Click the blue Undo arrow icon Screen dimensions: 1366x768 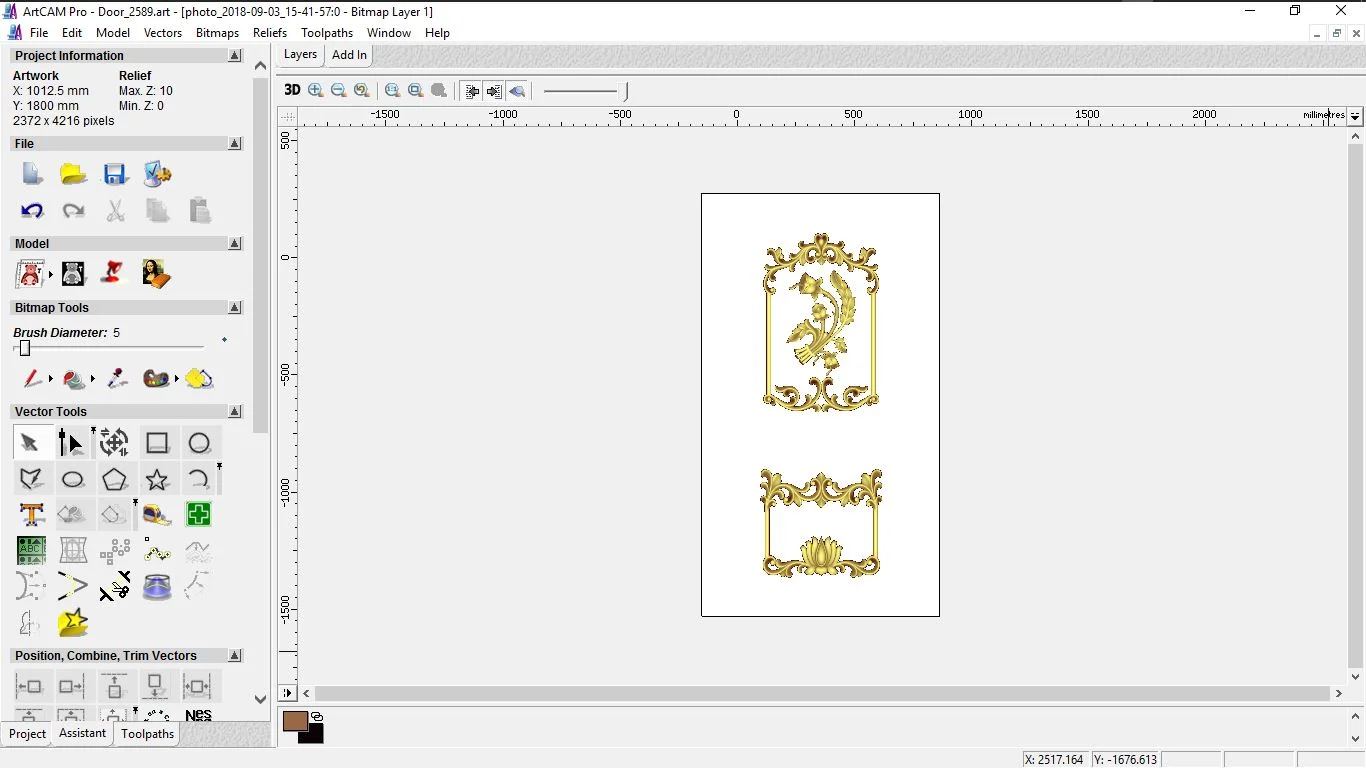tap(32, 211)
